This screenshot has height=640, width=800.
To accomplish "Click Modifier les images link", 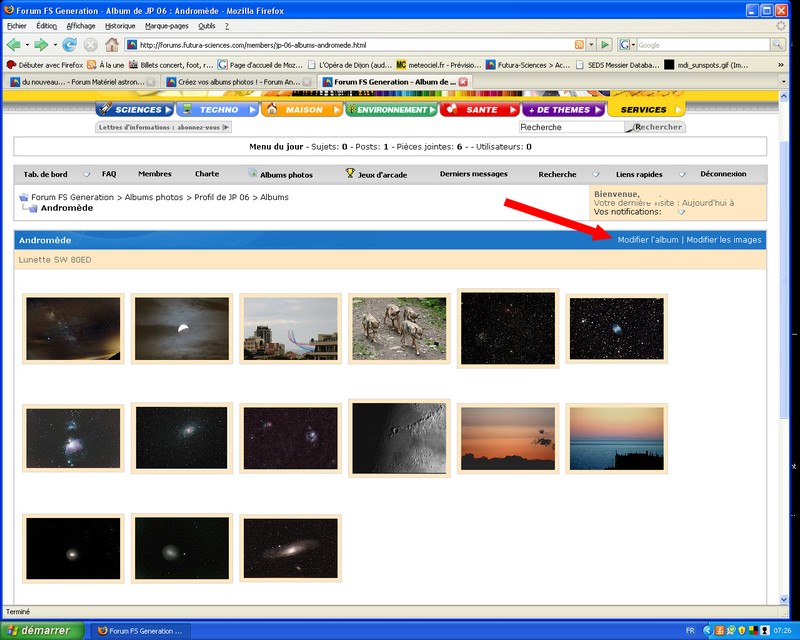I will [723, 240].
